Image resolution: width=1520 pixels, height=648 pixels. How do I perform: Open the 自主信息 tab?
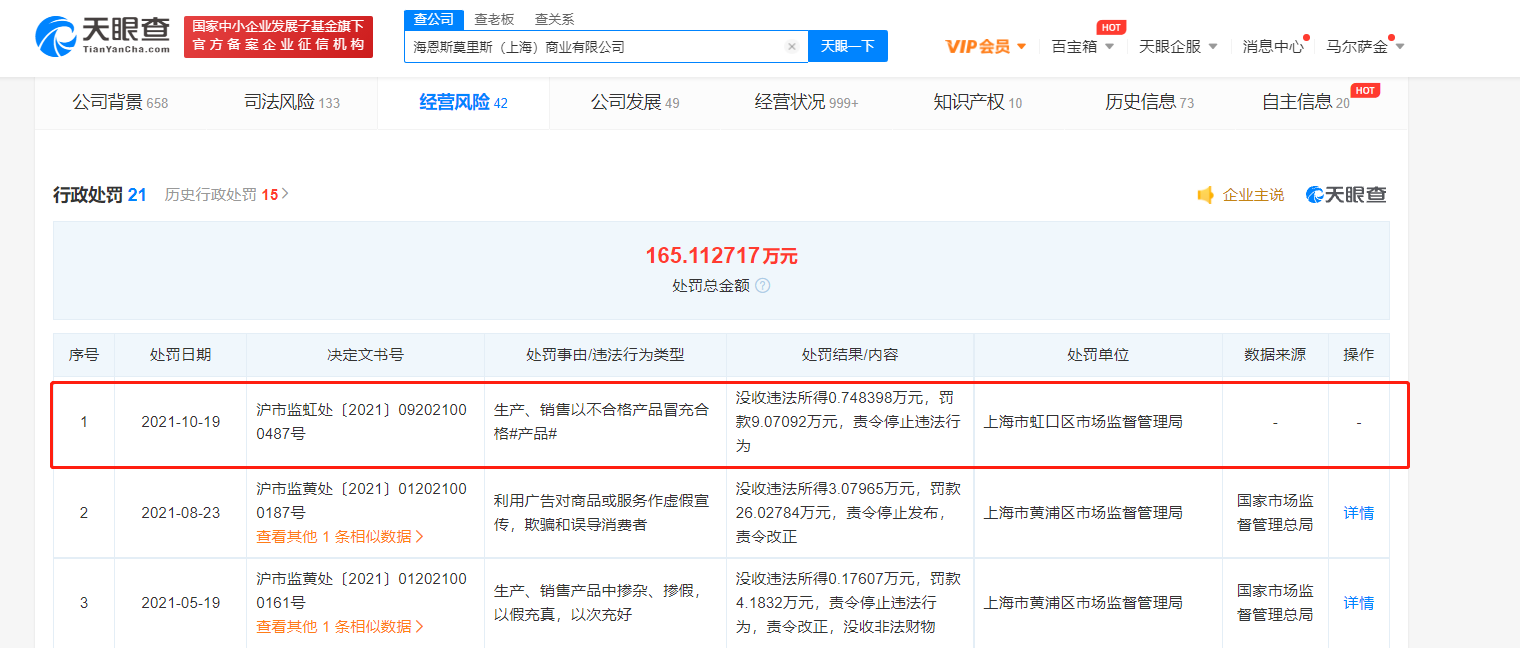tap(1306, 102)
